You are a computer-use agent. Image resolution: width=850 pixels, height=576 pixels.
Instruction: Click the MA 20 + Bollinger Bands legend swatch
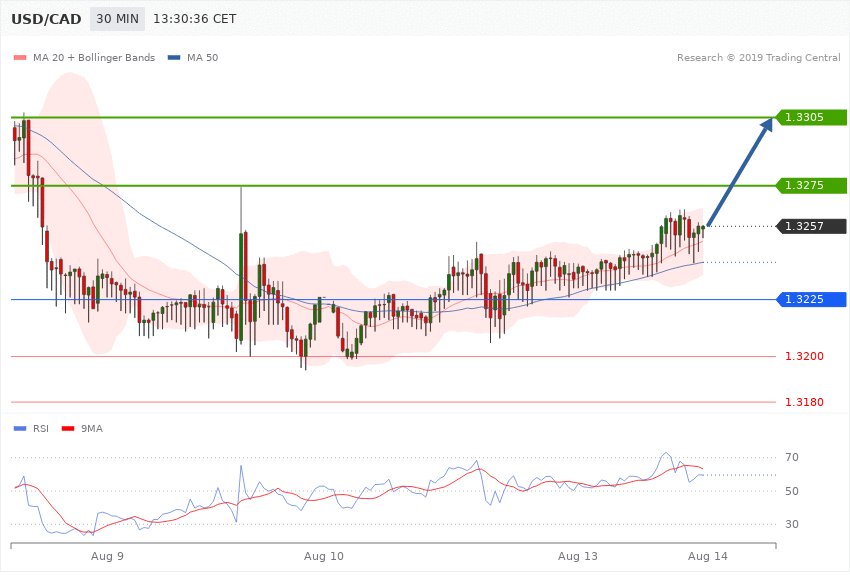pos(20,57)
